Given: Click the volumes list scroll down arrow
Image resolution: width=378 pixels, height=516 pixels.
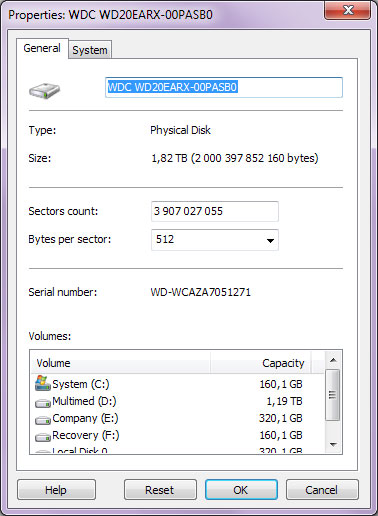Looking at the screenshot, I should 333,444.
